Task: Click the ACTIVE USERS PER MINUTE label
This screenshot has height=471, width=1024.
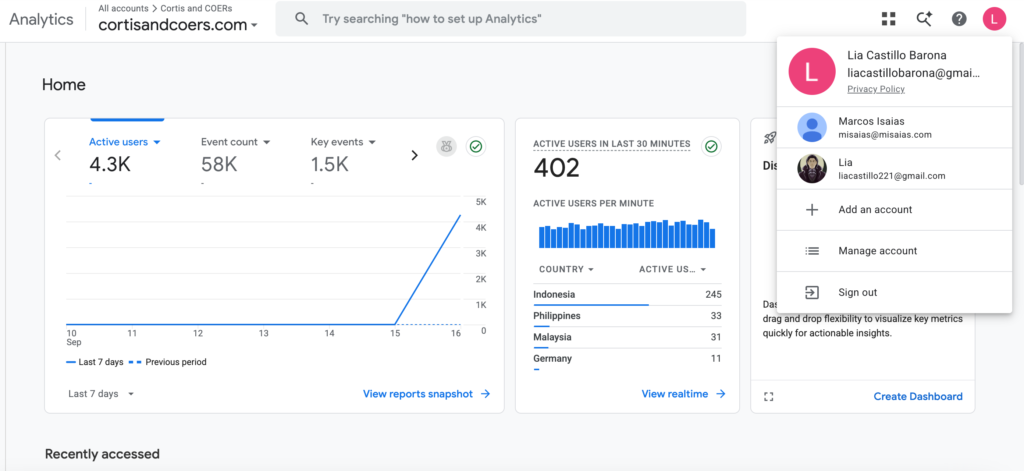Action: 594,203
